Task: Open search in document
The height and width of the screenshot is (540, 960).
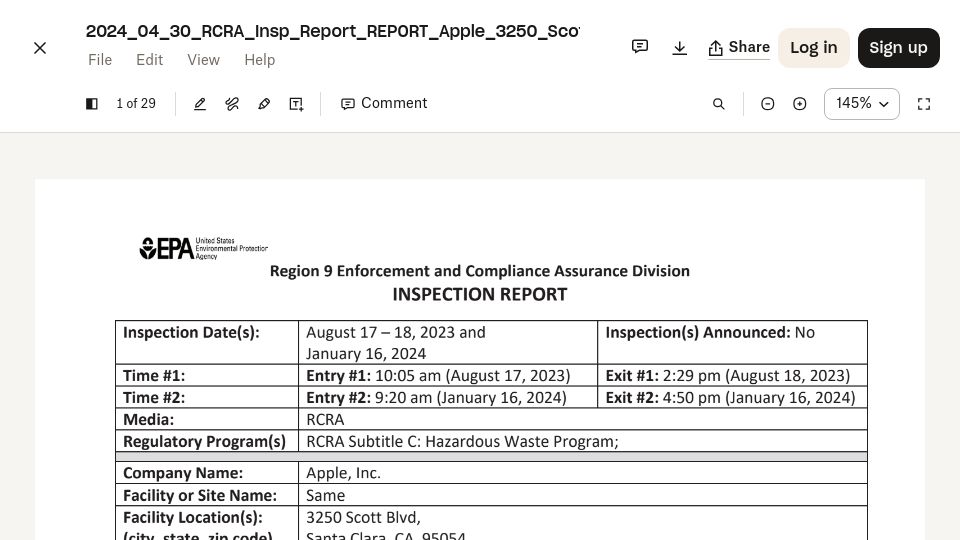Action: point(719,104)
